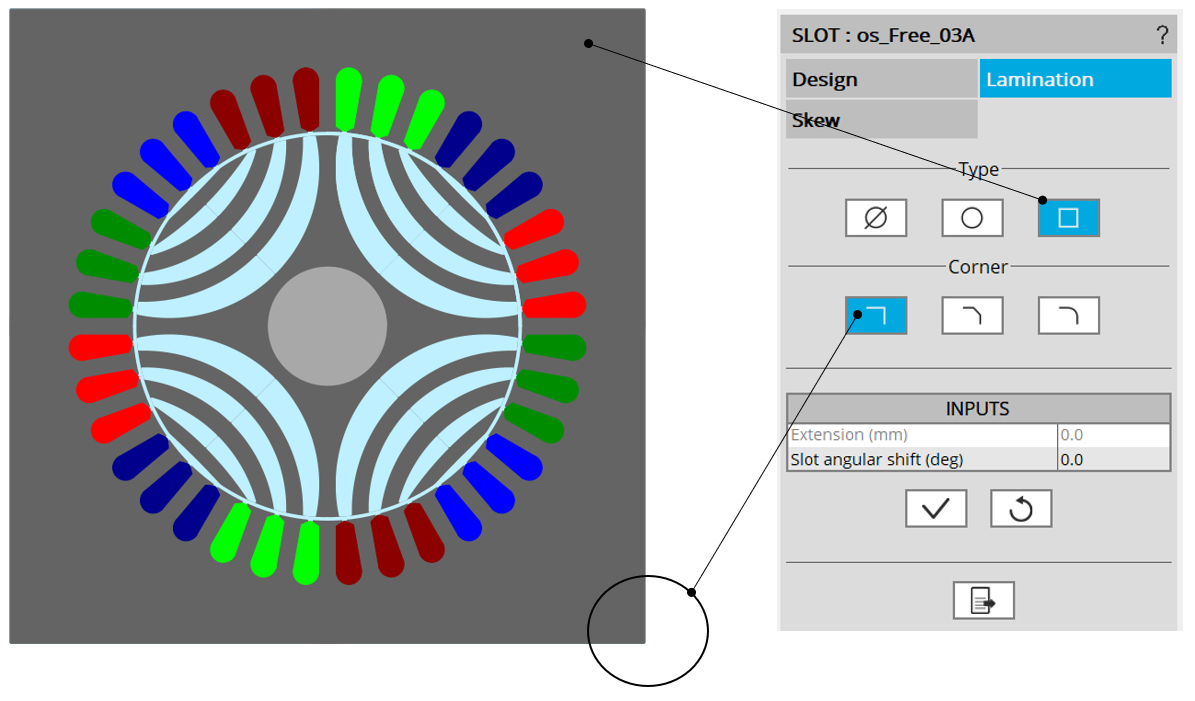Select the slashed circle lamination type
The height and width of the screenshot is (701, 1195).
pyautogui.click(x=875, y=217)
